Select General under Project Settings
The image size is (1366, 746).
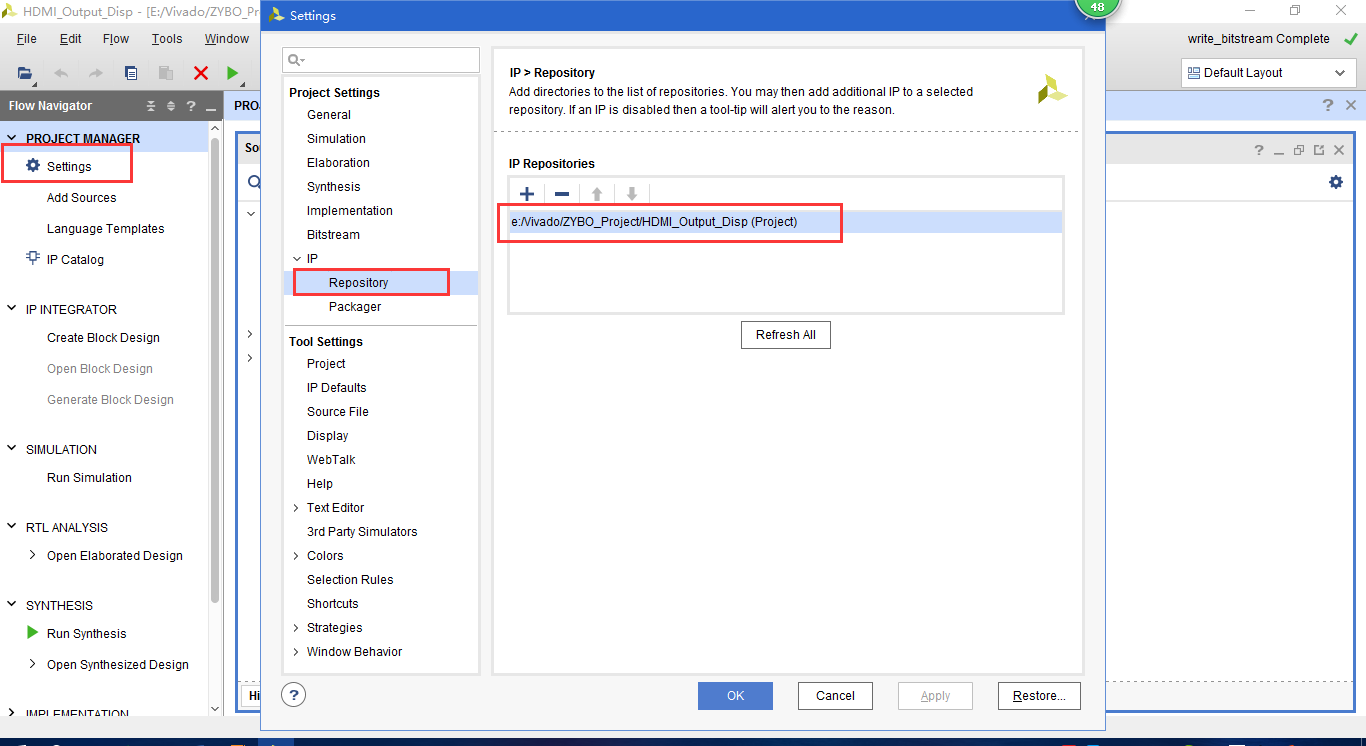pyautogui.click(x=329, y=115)
